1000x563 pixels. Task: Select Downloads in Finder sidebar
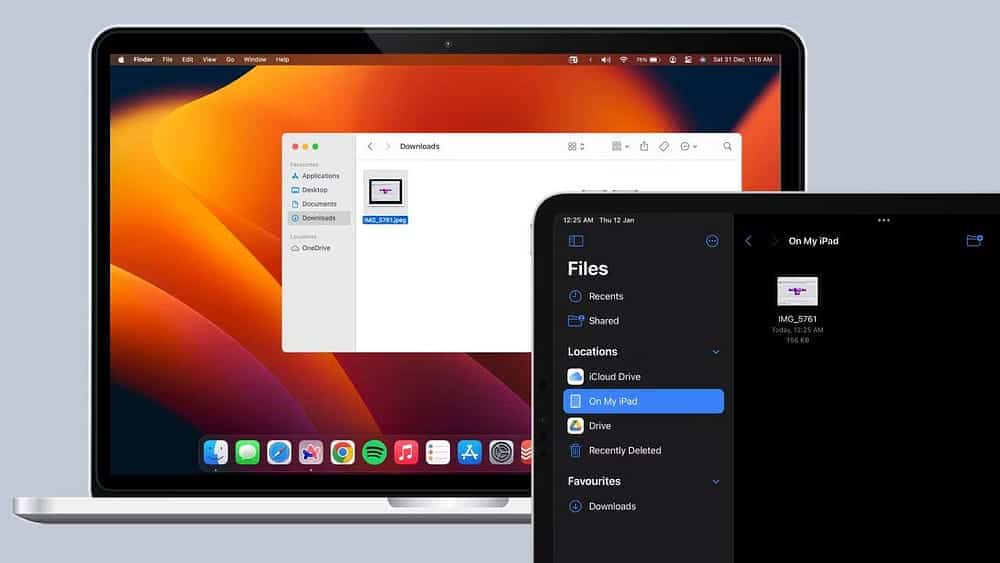pyautogui.click(x=320, y=218)
